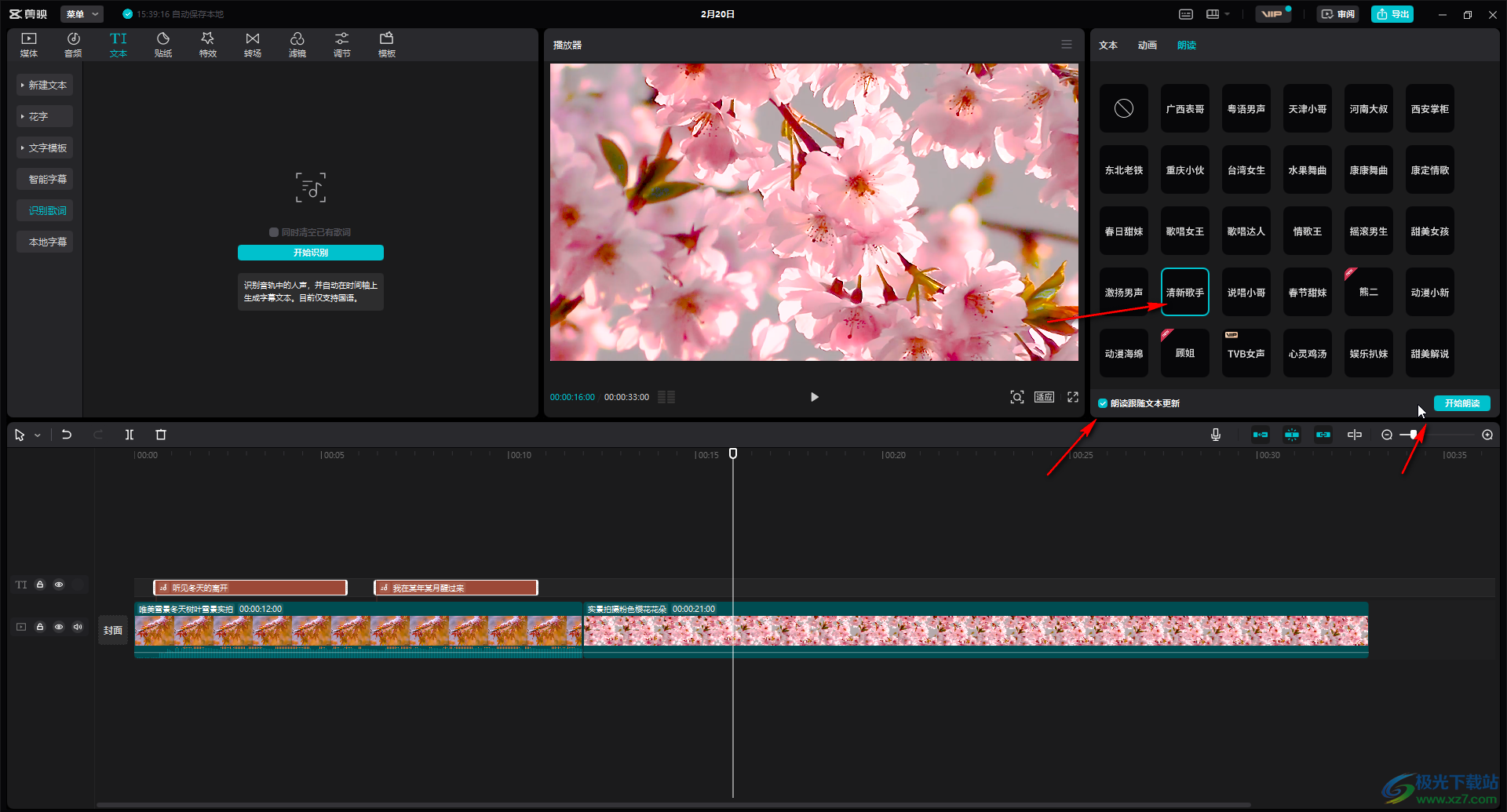Select the cherry blossom video clip thumbnail
Image resolution: width=1507 pixels, height=812 pixels.
976,630
